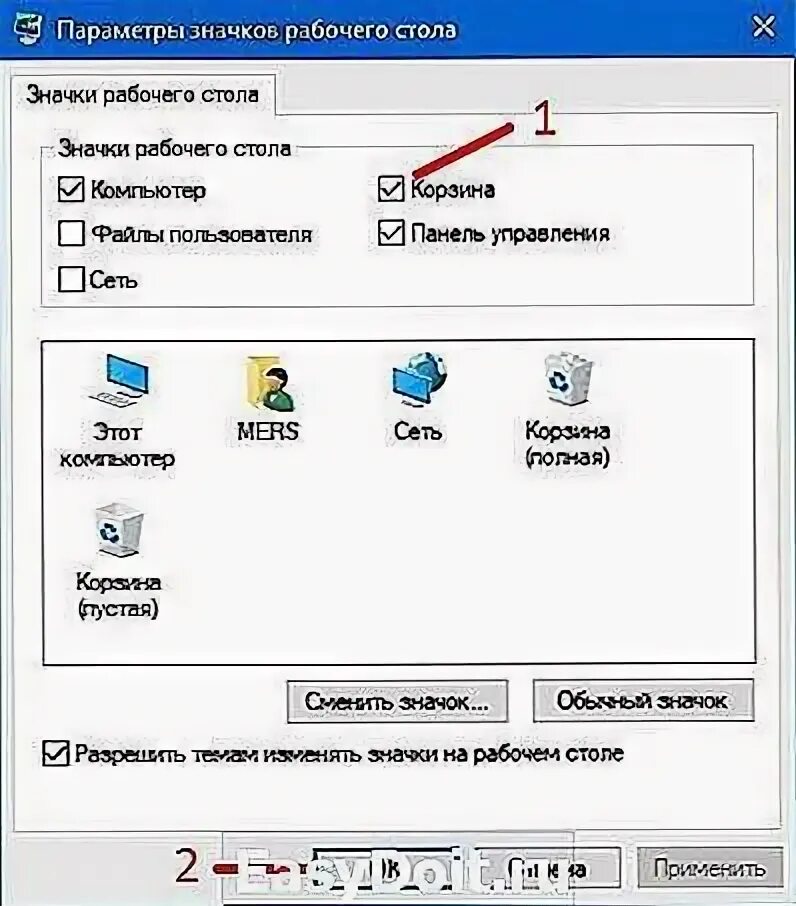Enable the Файлы пользователя checkbox

[x=71, y=233]
